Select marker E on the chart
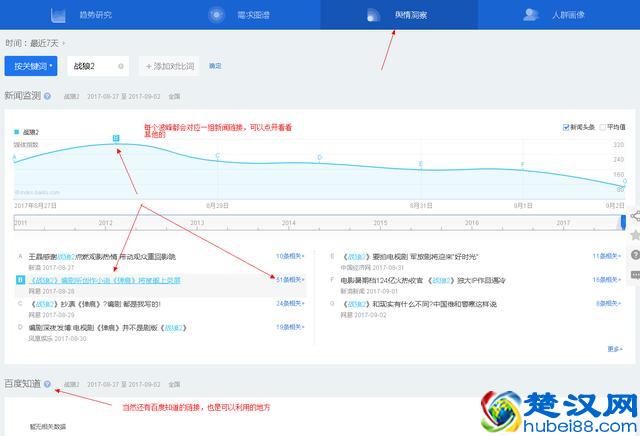Screen dimensions: 640x436 (421, 164)
